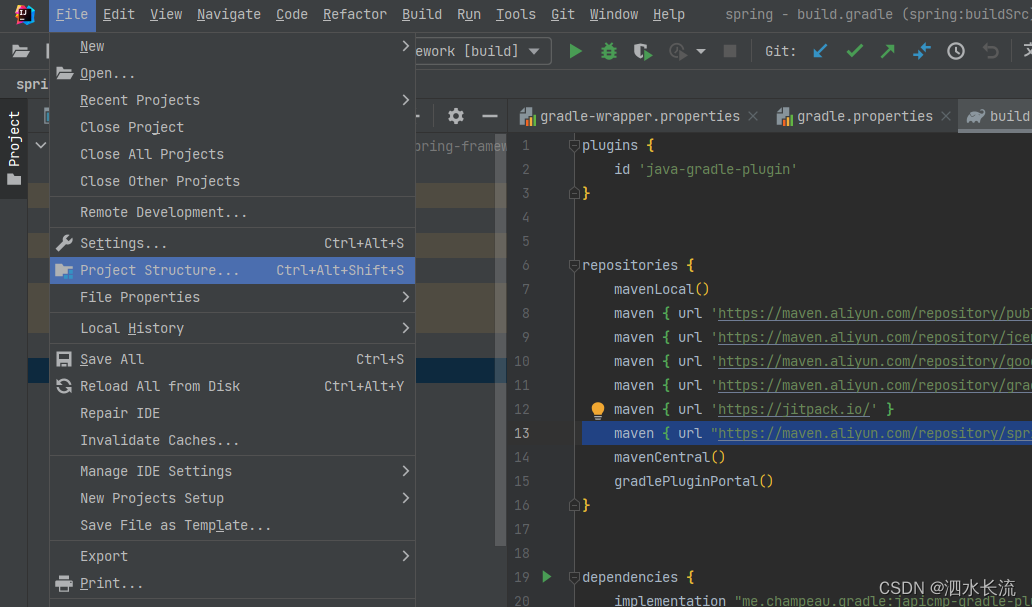Start debugging with the bug icon
This screenshot has height=607, width=1032.
tap(609, 51)
